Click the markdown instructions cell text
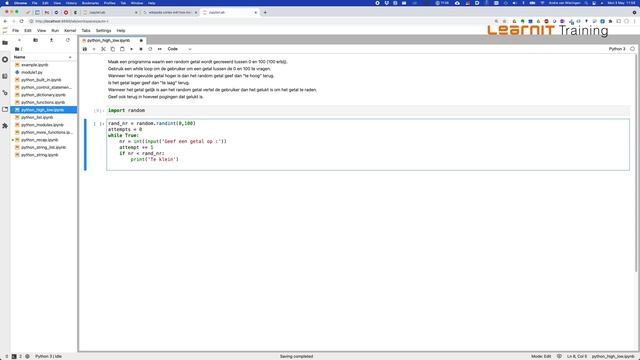This screenshot has width=640, height=360. tap(212, 79)
